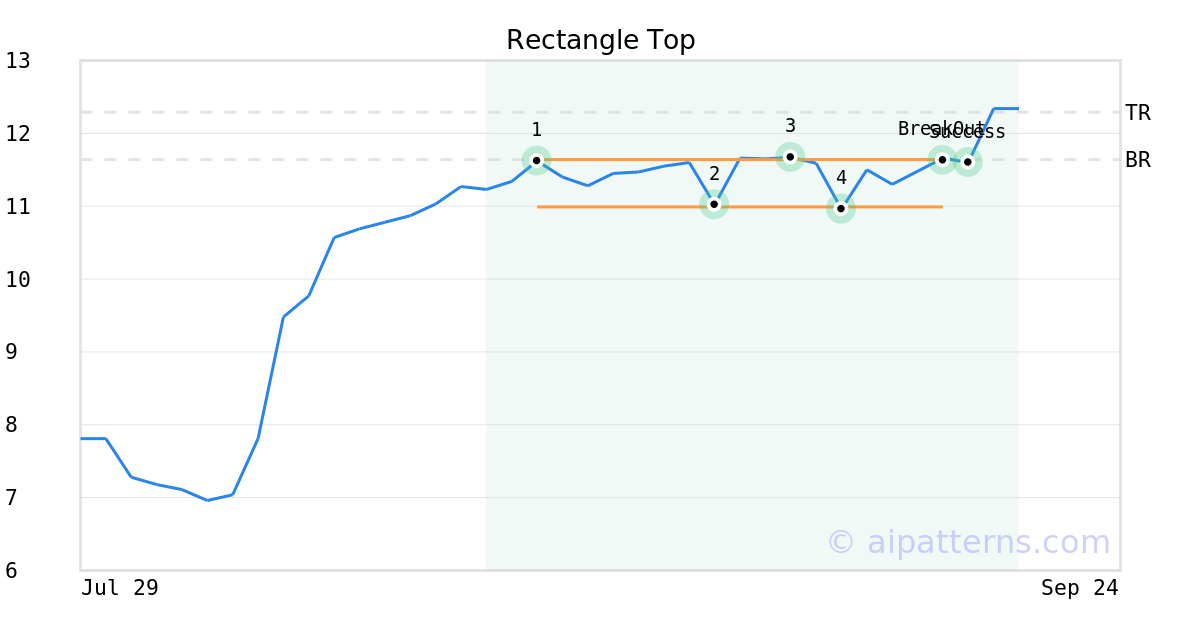
Task: Click the circle marker labeled 3
Action: [x=790, y=157]
